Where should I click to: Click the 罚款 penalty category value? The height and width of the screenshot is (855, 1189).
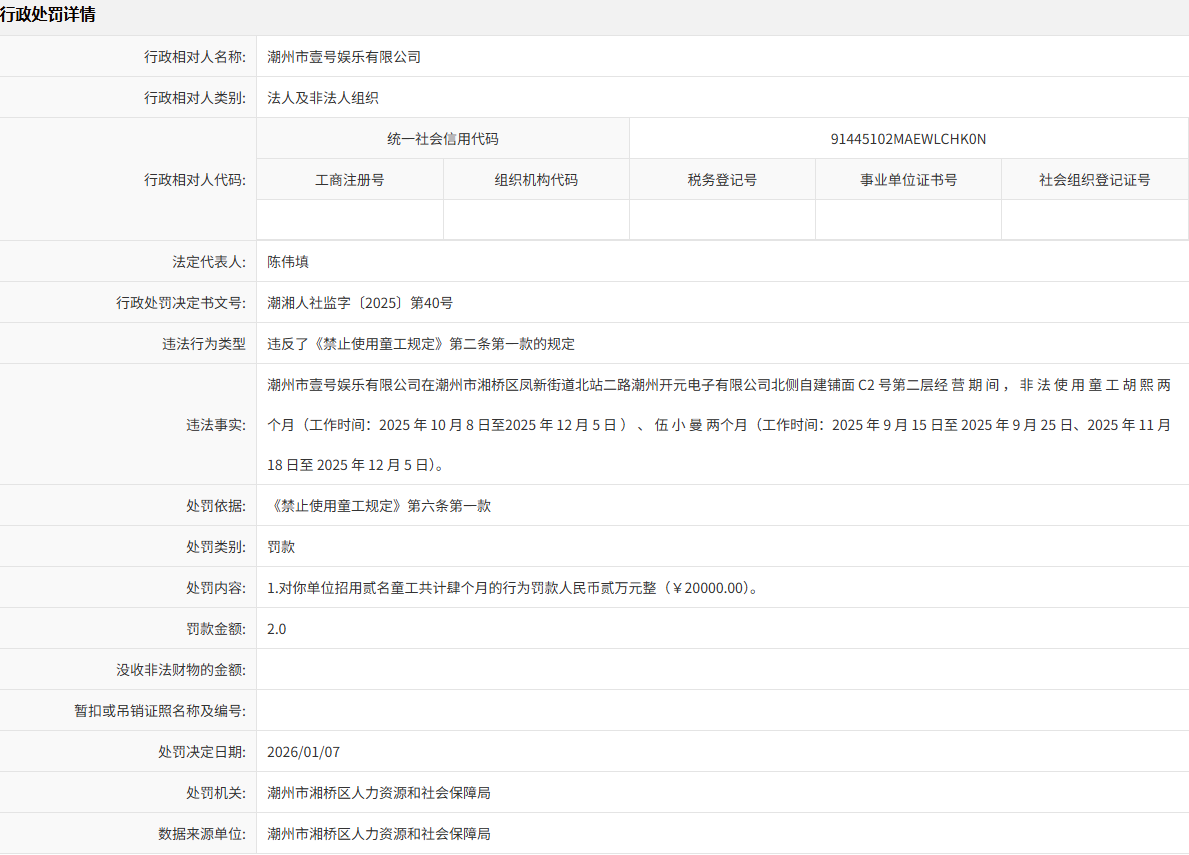tap(280, 546)
